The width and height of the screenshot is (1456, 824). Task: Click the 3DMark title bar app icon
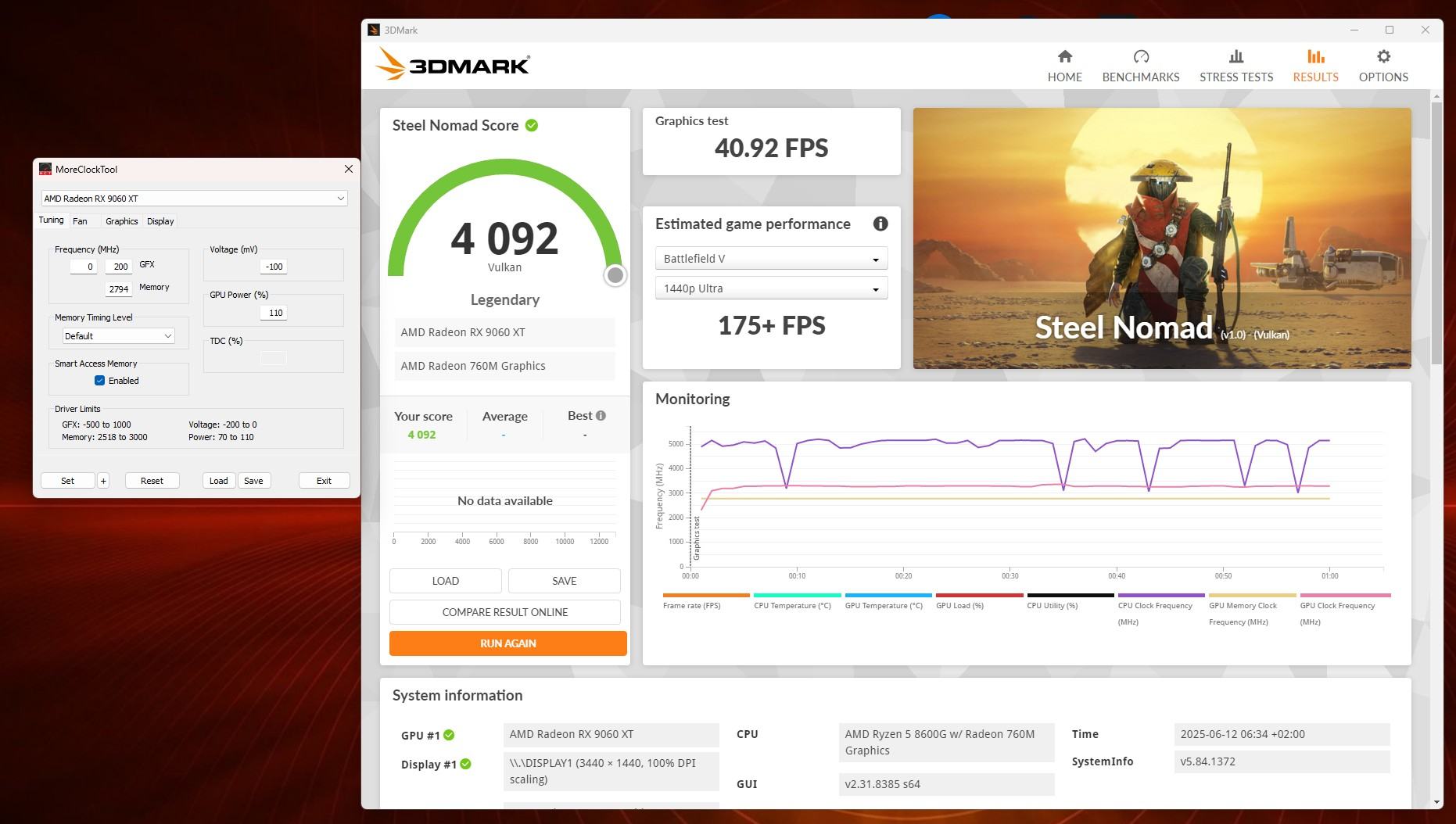(x=374, y=30)
